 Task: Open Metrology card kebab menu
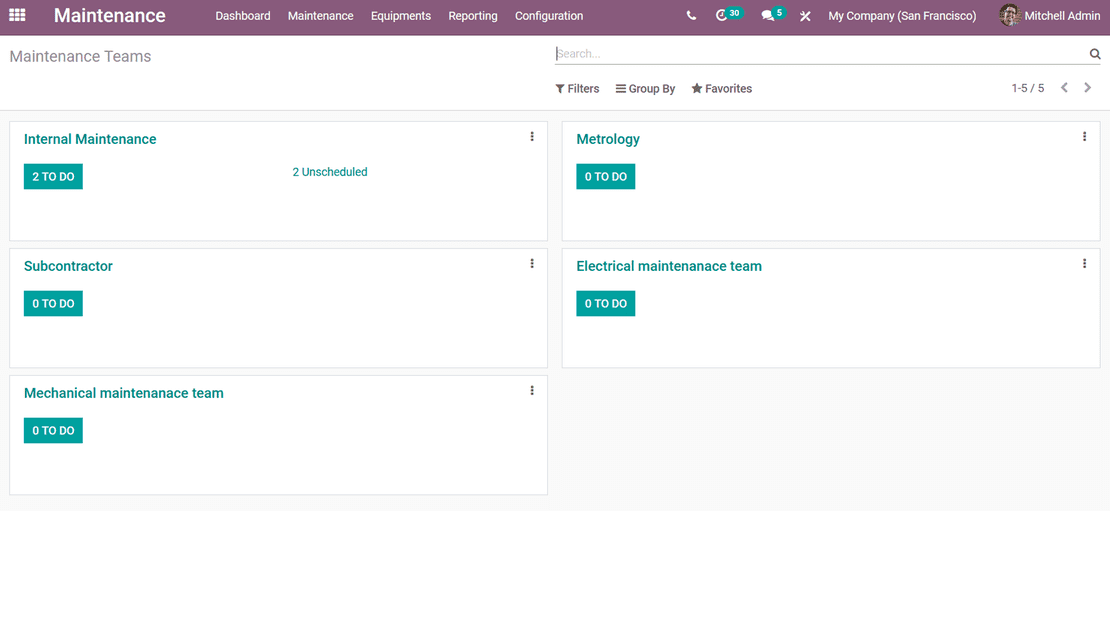[x=1084, y=137]
